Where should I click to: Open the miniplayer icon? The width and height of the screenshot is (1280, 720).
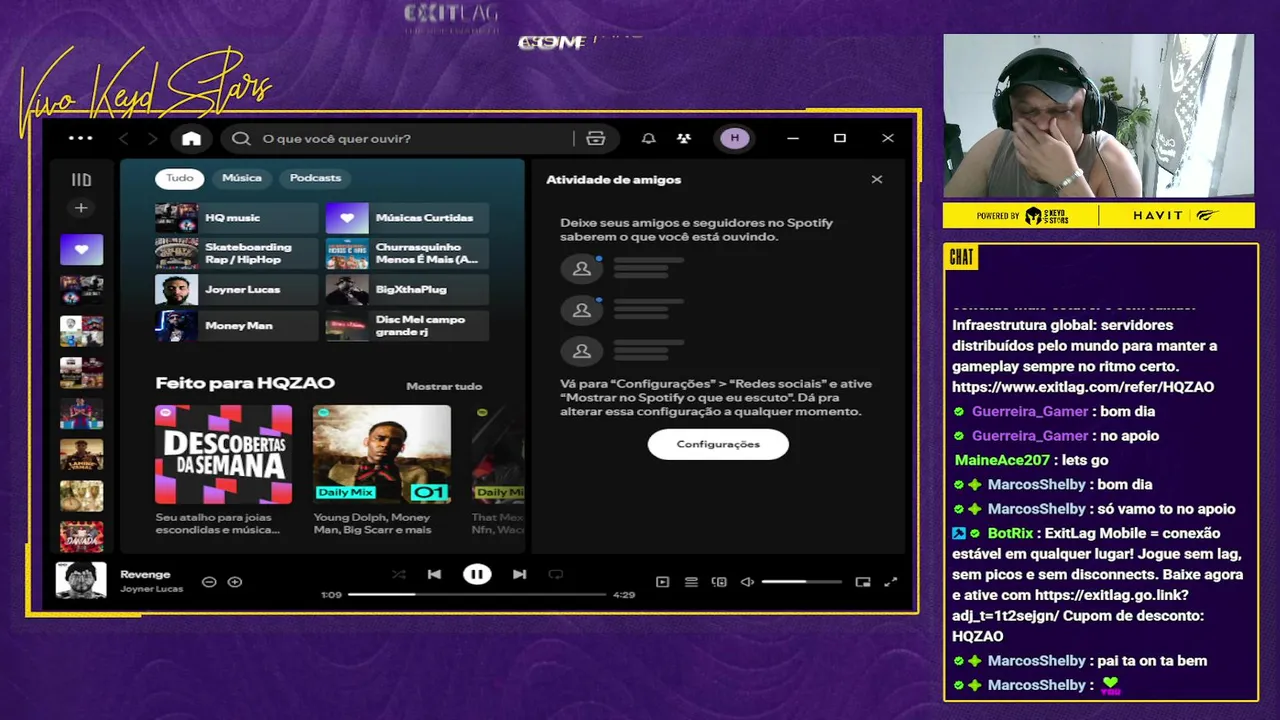(863, 582)
